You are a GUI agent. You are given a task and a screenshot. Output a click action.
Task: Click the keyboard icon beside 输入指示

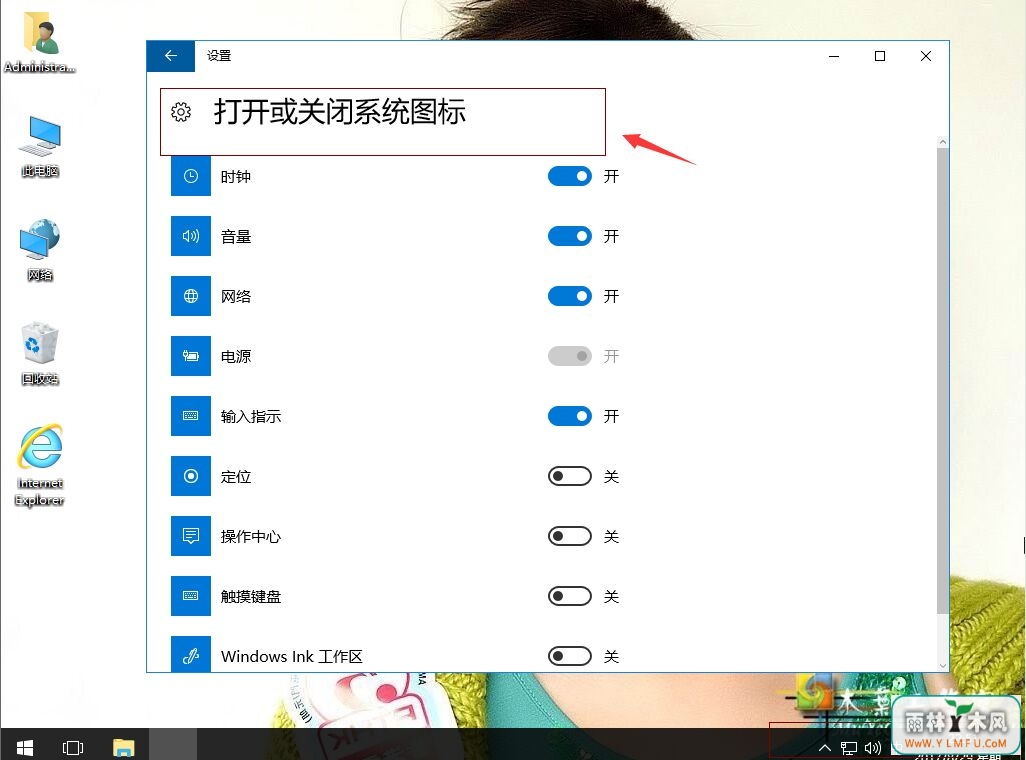coord(190,416)
